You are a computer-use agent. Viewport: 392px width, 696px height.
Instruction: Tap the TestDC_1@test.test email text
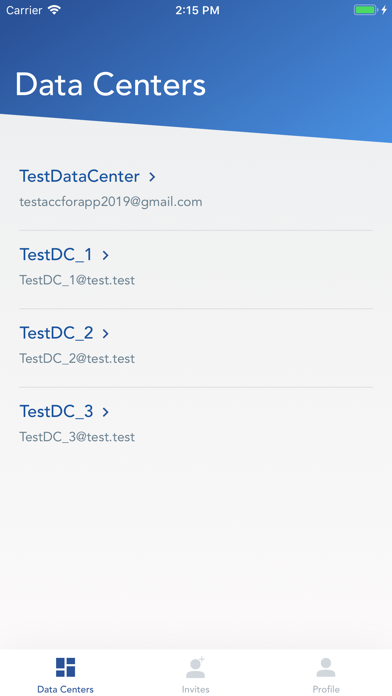(77, 280)
